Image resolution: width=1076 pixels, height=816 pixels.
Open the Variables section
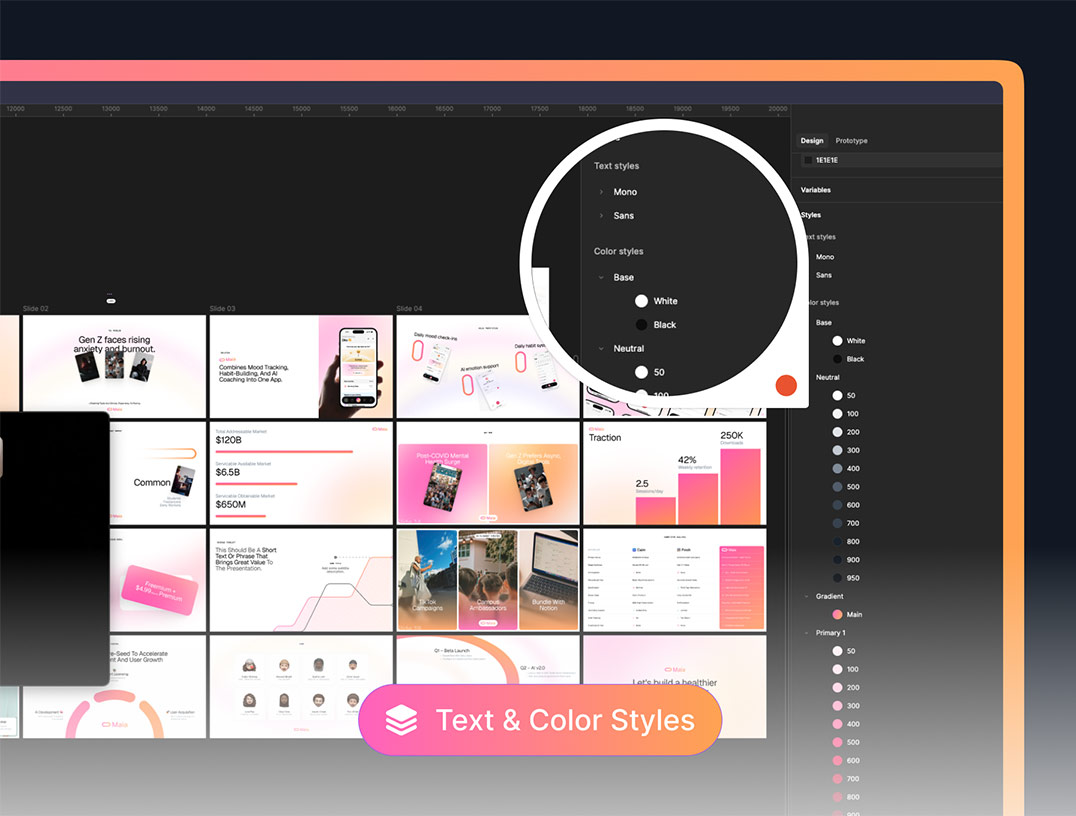pos(815,190)
